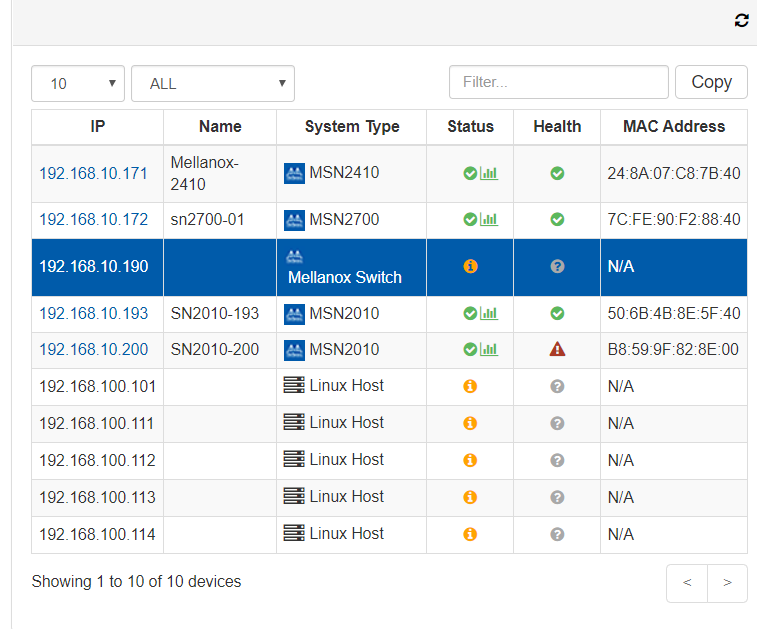Select MAC address 7C:FE:90:F2:88:40
Viewport: 757px width, 629px height.
673,220
